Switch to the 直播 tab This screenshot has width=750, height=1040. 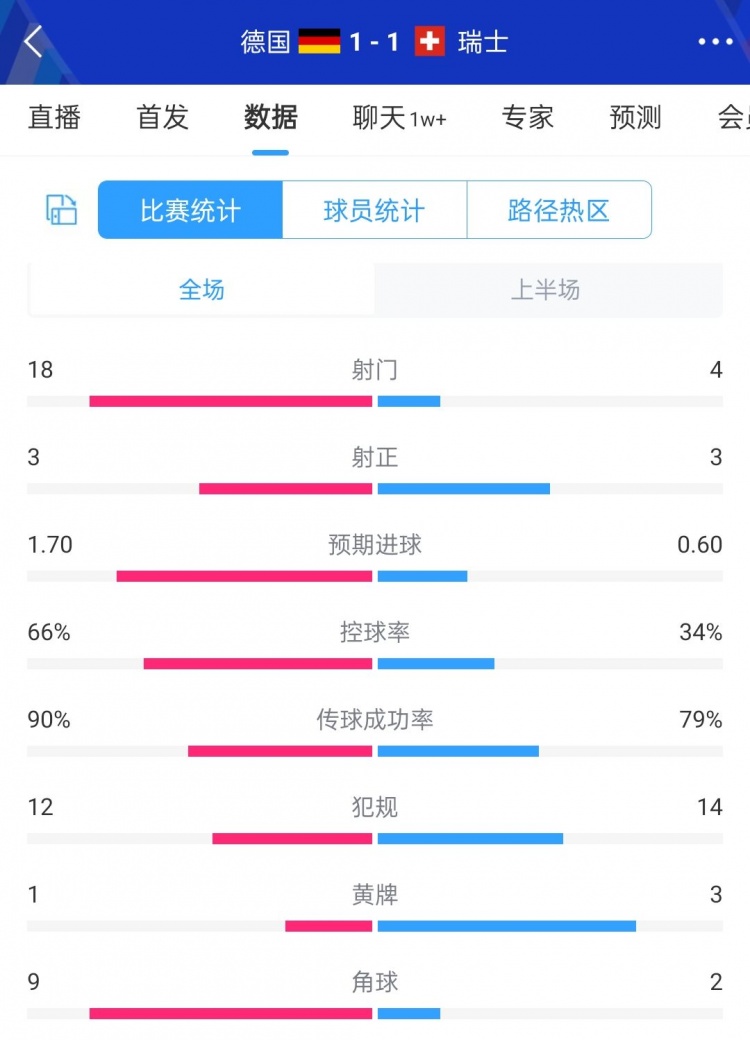(x=54, y=118)
